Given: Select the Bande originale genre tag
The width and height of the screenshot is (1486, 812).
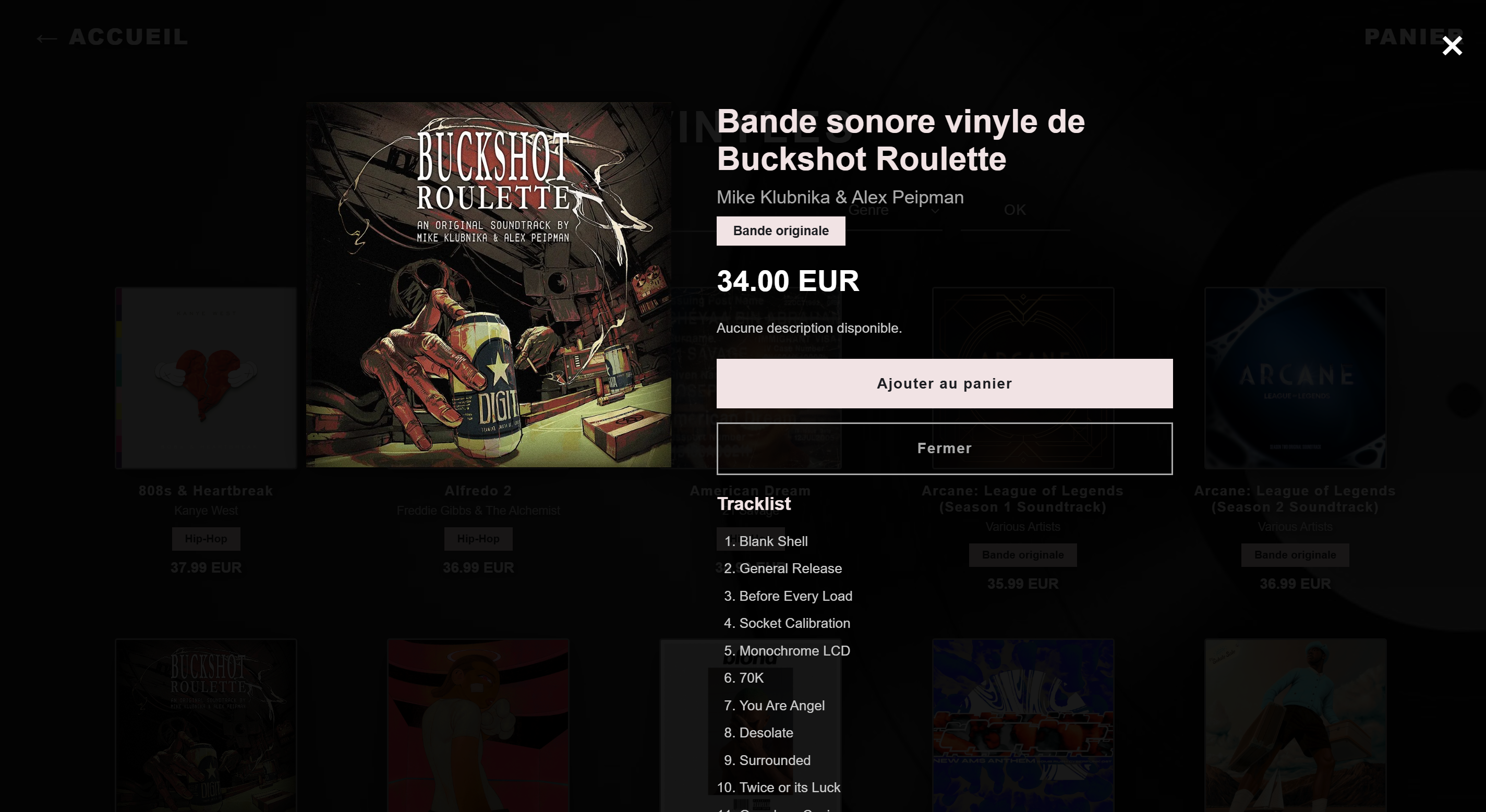Looking at the screenshot, I should point(780,231).
